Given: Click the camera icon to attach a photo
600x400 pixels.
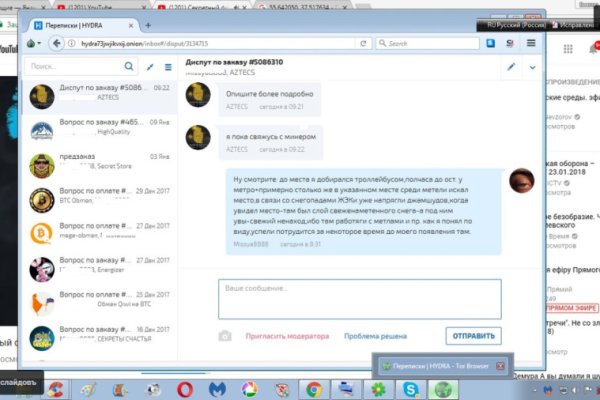Looking at the screenshot, I should [225, 336].
